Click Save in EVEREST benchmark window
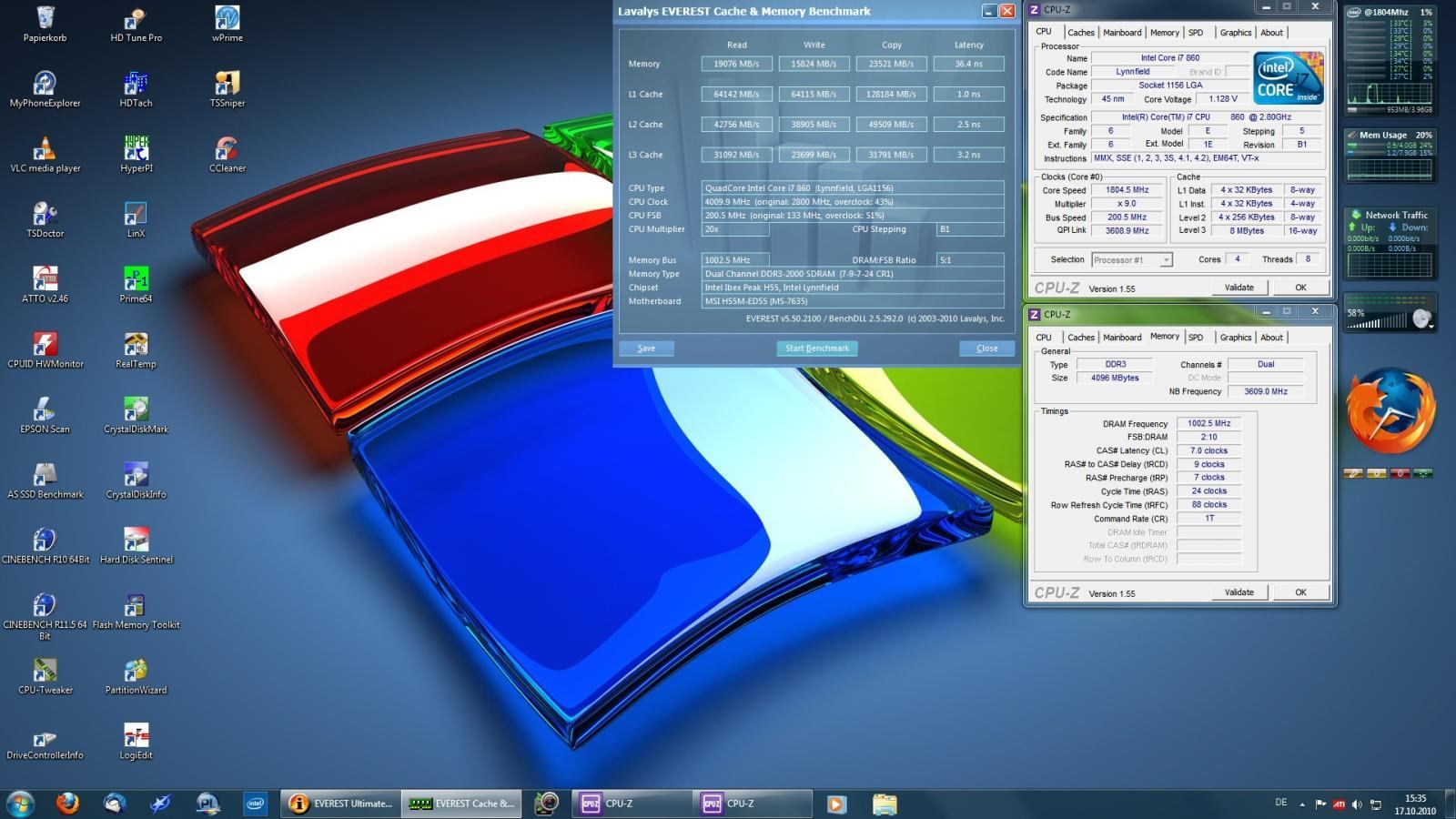The height and width of the screenshot is (819, 1456). click(646, 349)
